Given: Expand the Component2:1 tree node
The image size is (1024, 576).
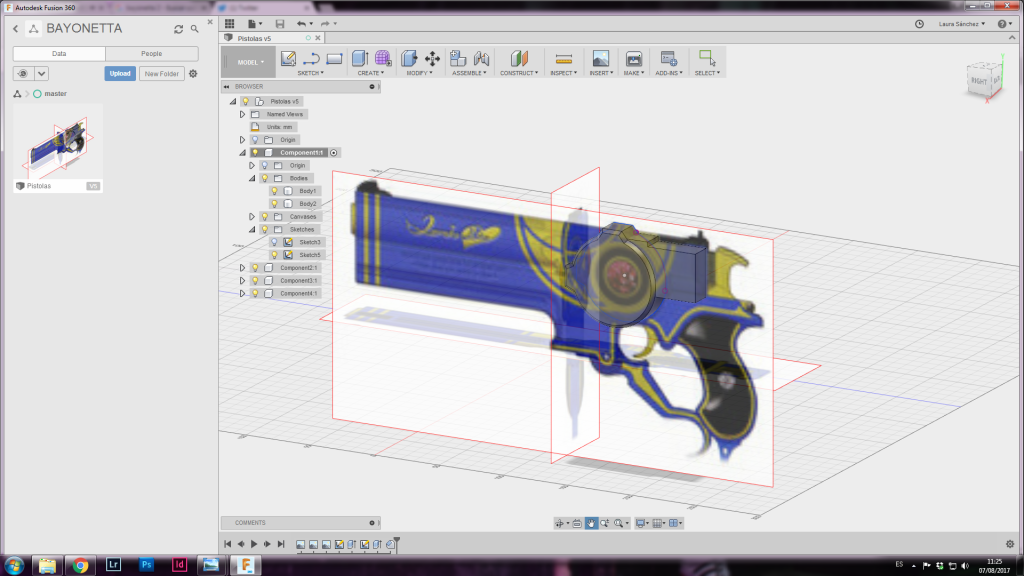Looking at the screenshot, I should [x=242, y=268].
